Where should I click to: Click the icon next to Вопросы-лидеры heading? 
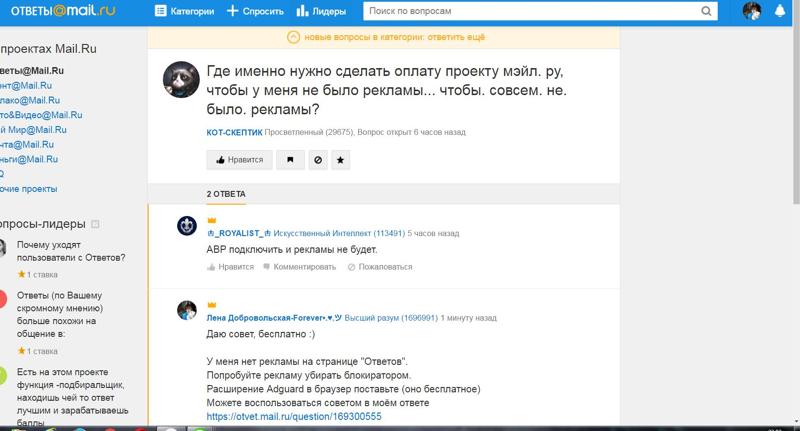coord(95,224)
